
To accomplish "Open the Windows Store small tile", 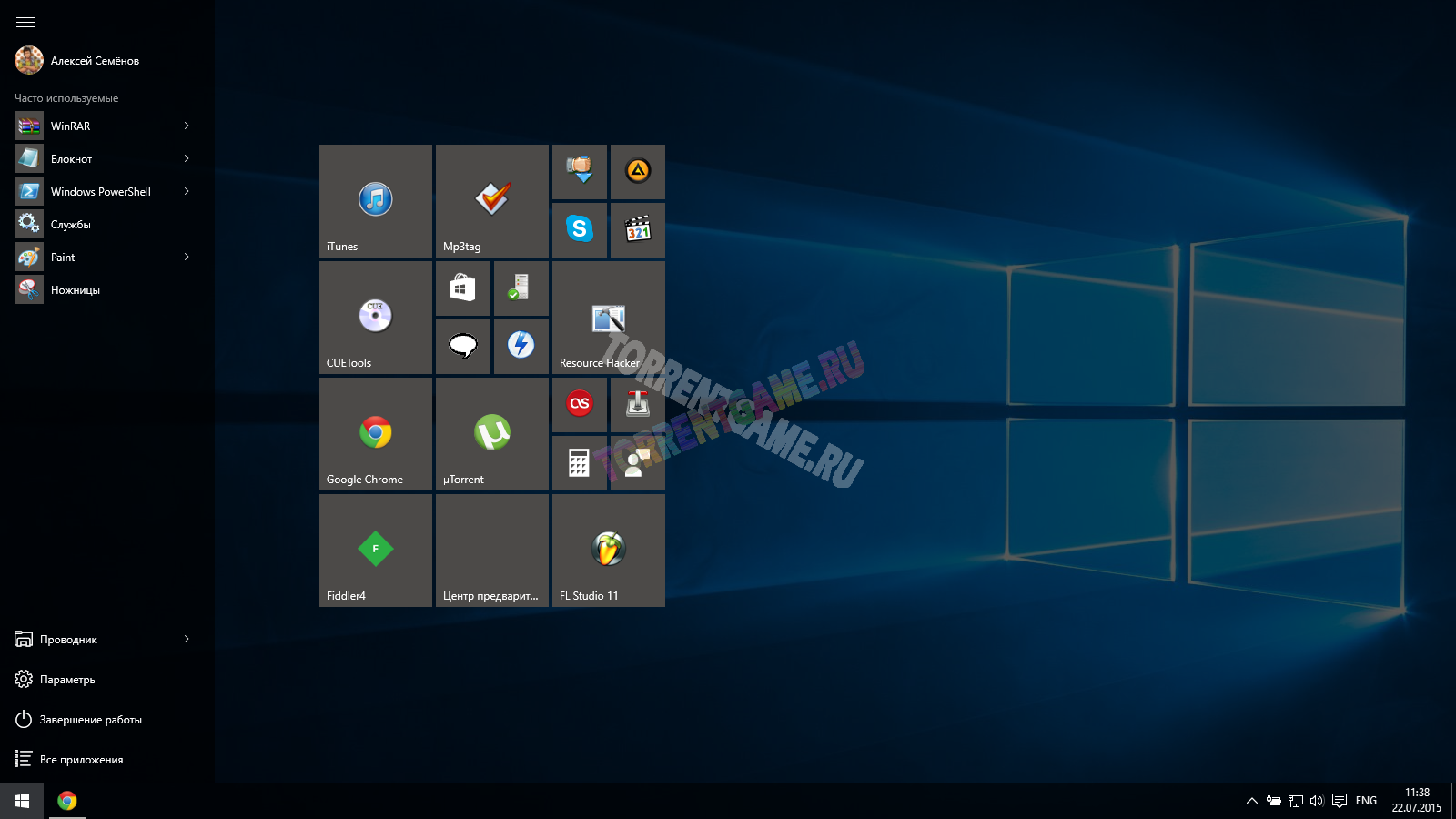I will 462,288.
